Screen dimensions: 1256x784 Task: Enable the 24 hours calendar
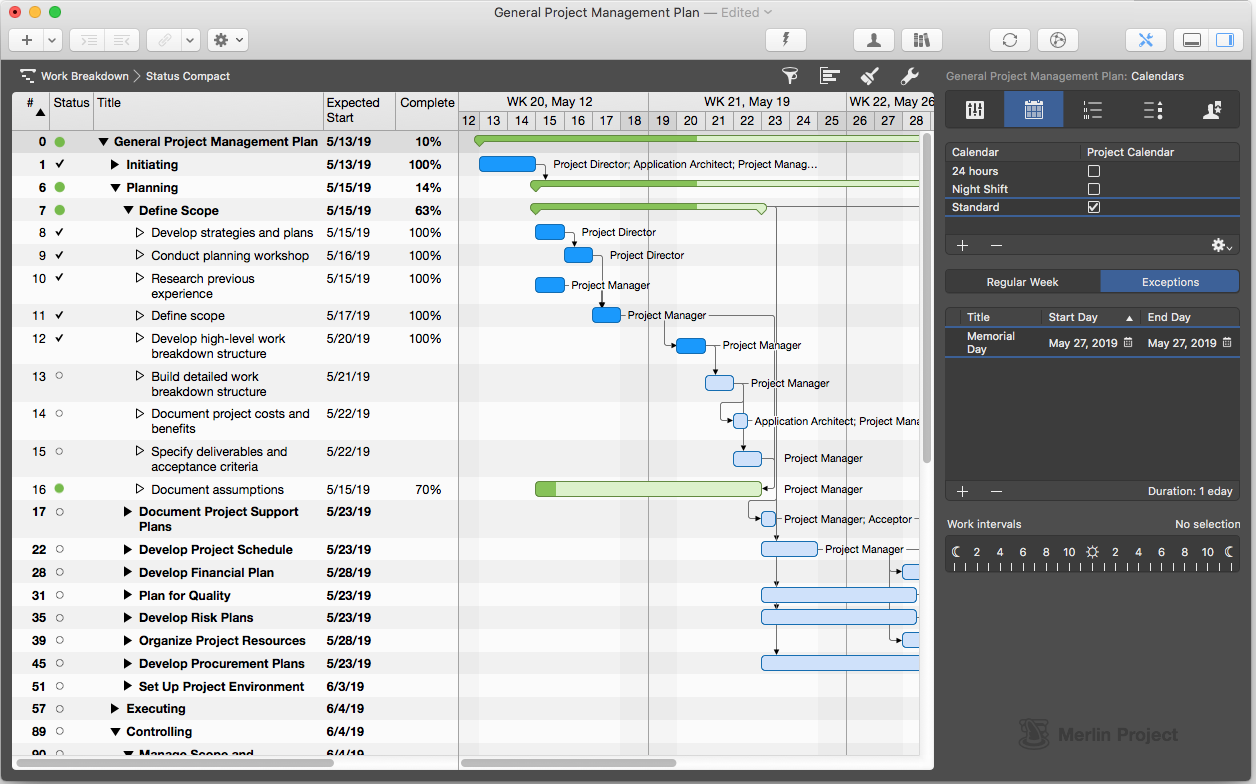tap(1094, 172)
